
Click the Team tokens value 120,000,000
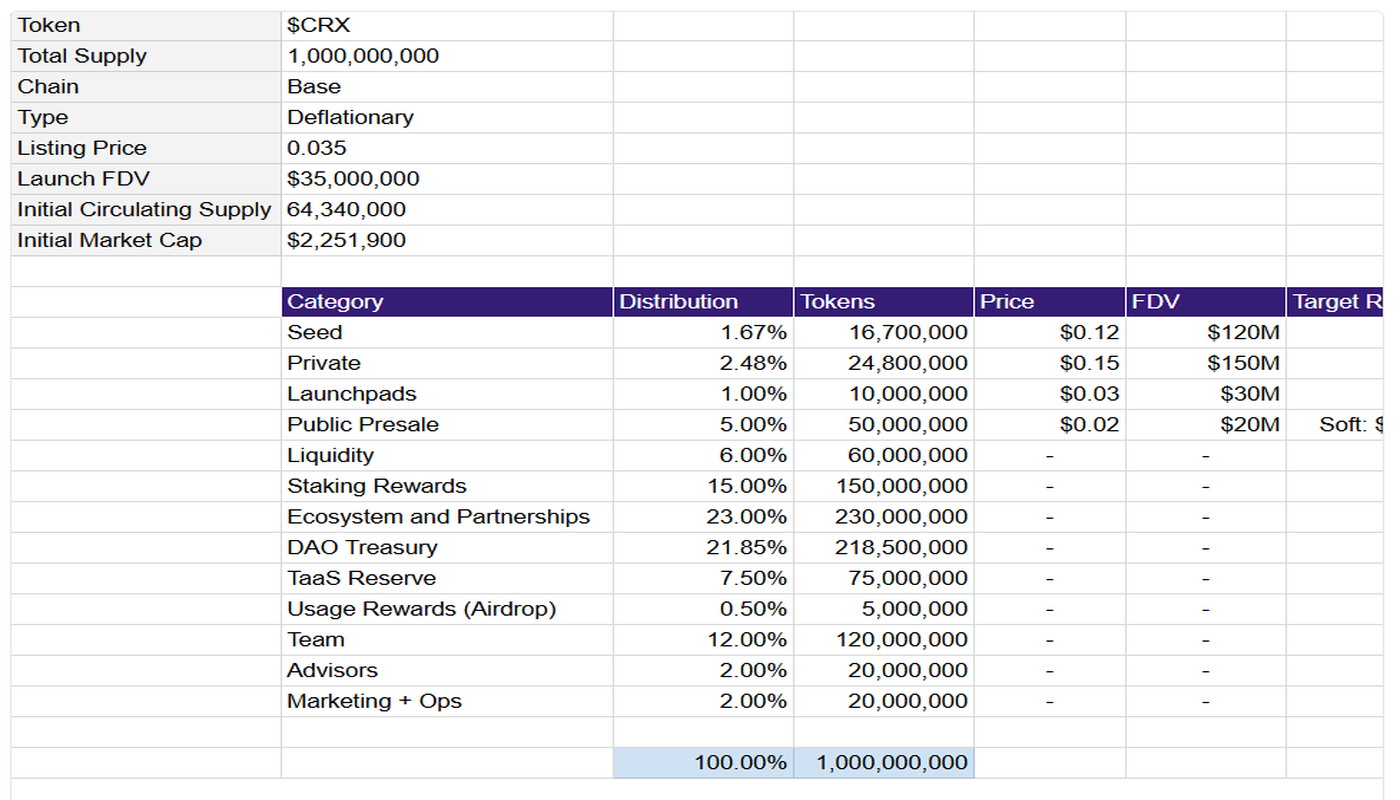884,640
